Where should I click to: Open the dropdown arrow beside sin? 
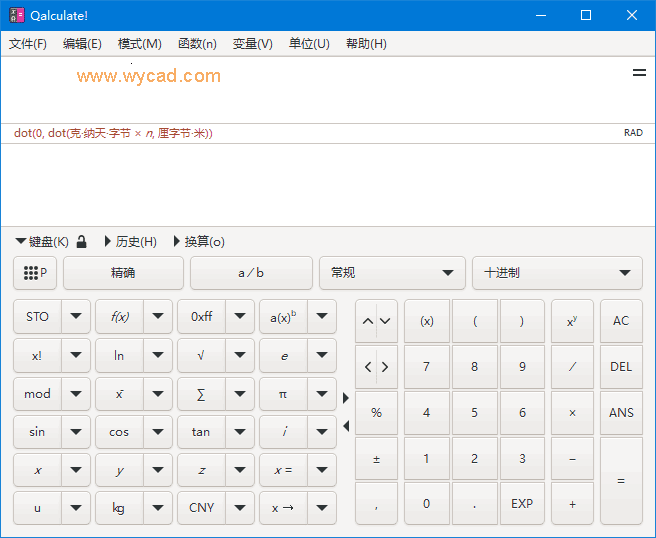point(76,432)
